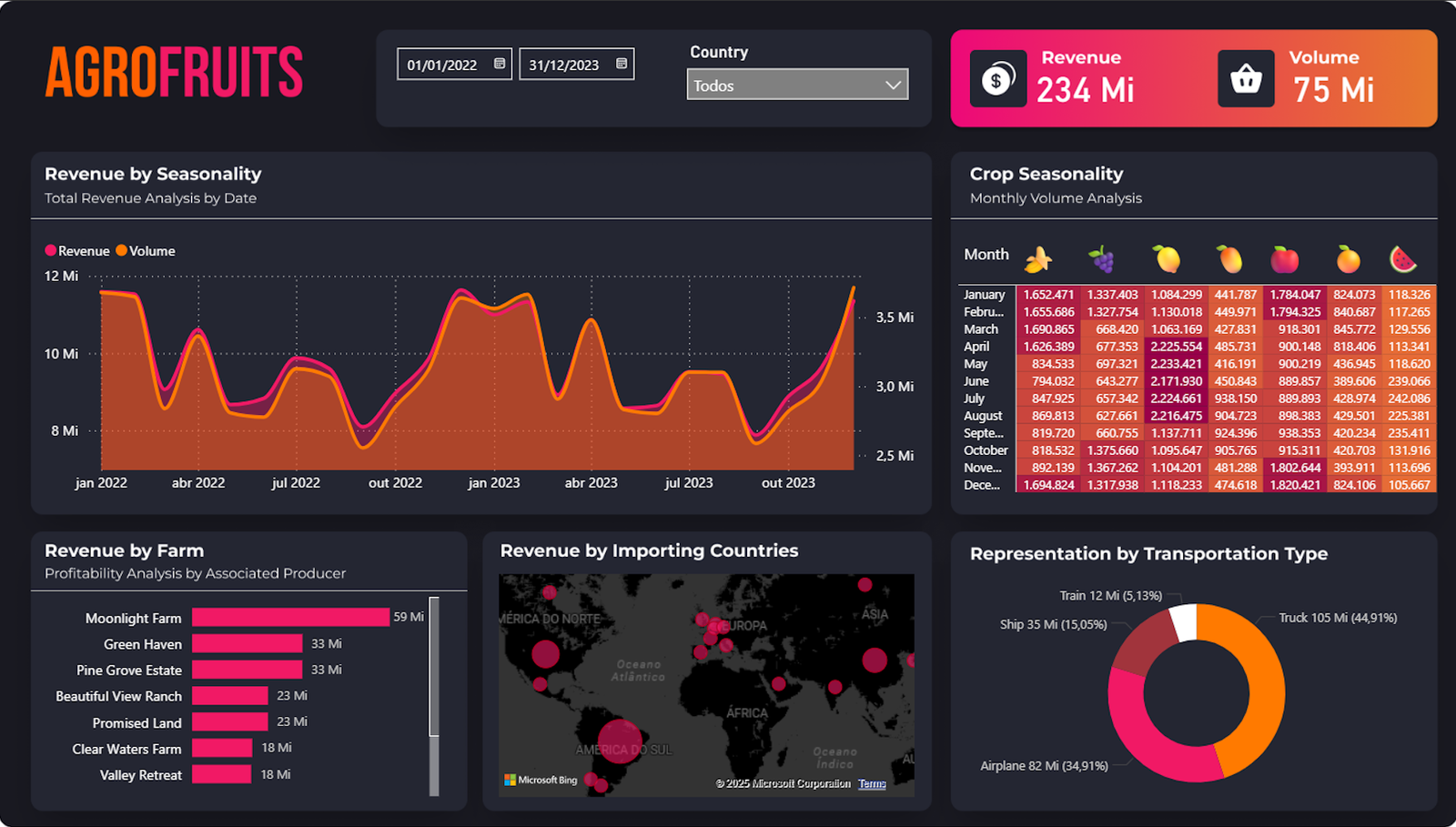Viewport: 1456px width, 827px height.
Task: Click the start date field 01/01/2022
Action: click(443, 65)
